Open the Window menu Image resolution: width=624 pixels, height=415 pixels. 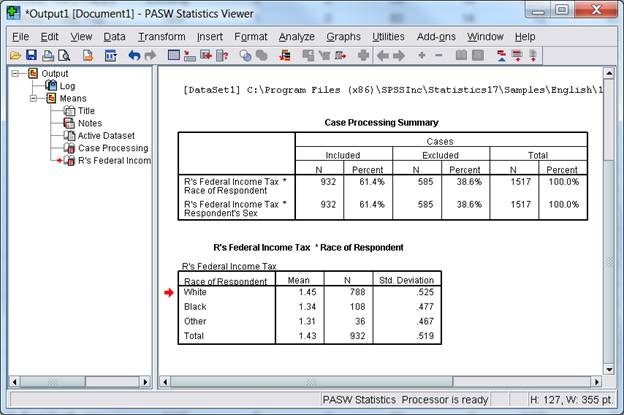coord(485,37)
